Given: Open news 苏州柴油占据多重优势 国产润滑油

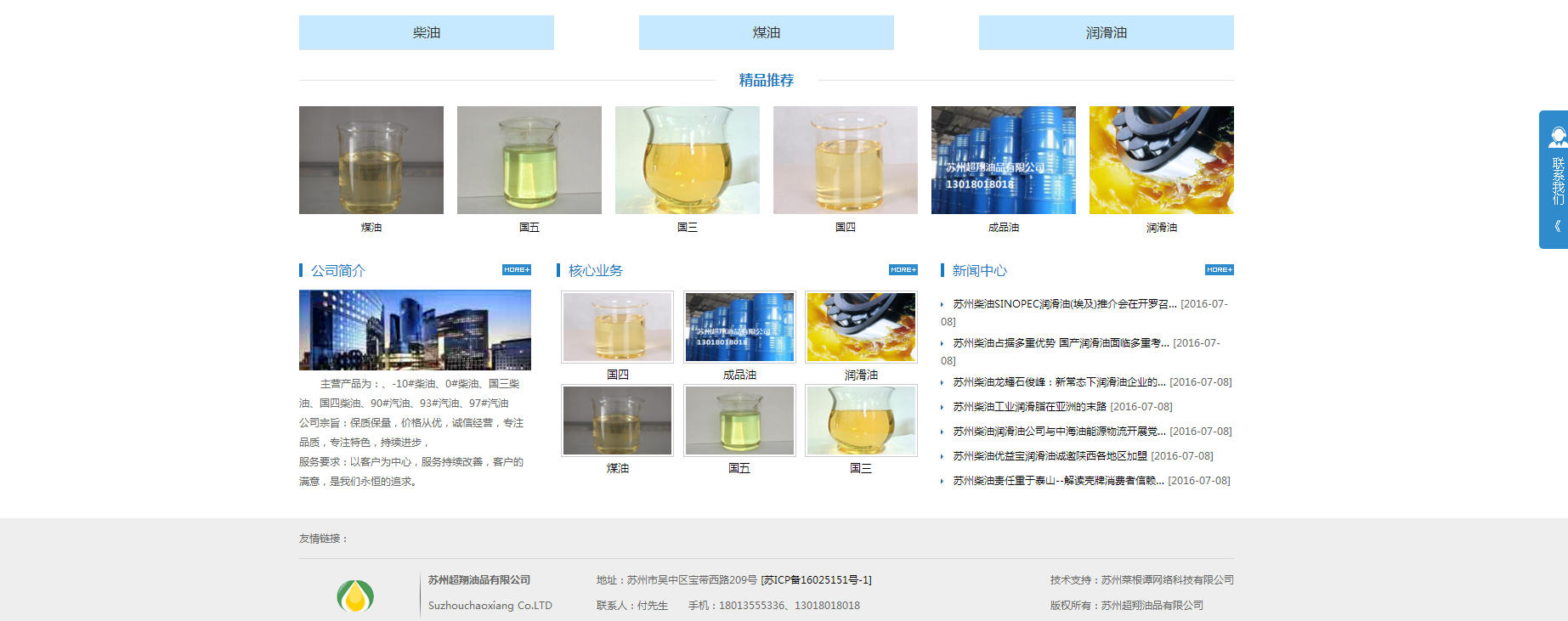Looking at the screenshot, I should tap(1061, 343).
